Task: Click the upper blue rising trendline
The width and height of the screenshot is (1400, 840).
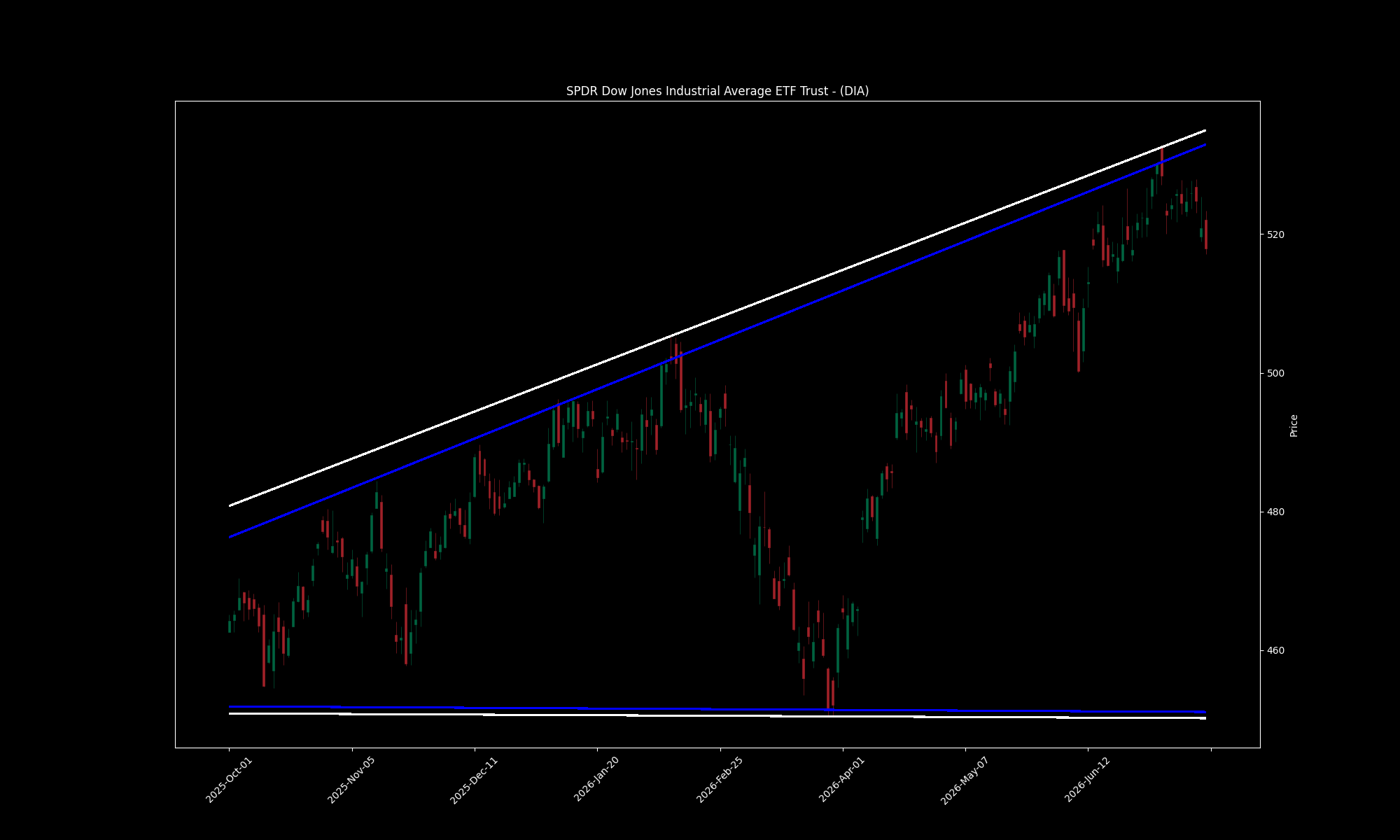Action: (717, 341)
